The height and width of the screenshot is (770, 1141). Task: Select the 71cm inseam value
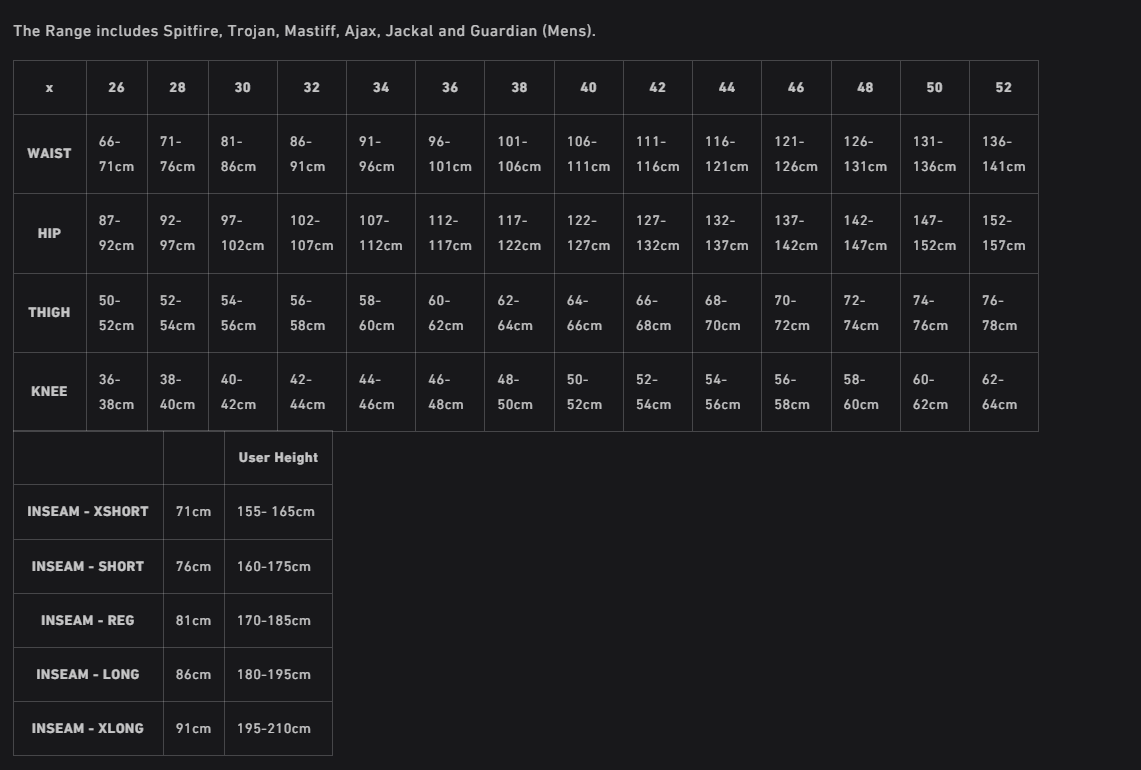coord(194,512)
